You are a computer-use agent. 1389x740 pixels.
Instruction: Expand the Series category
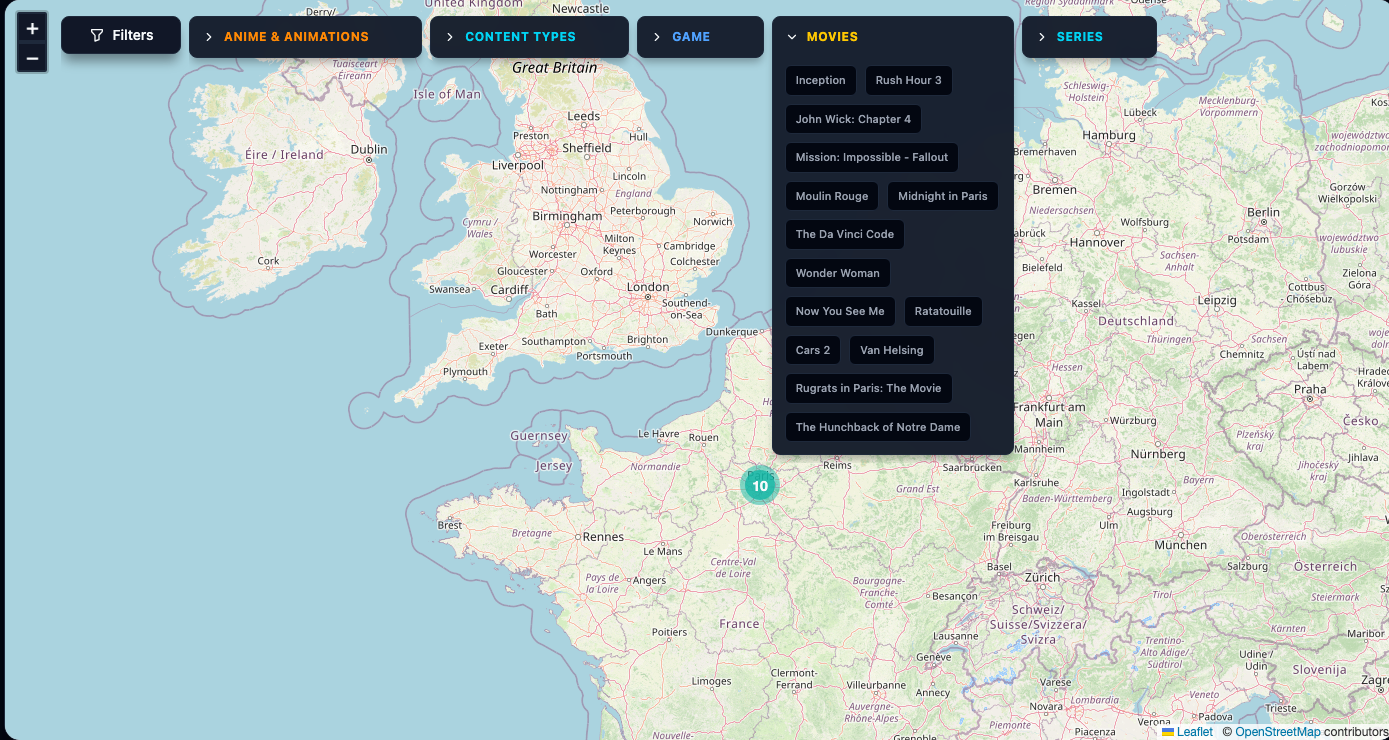click(x=1088, y=37)
